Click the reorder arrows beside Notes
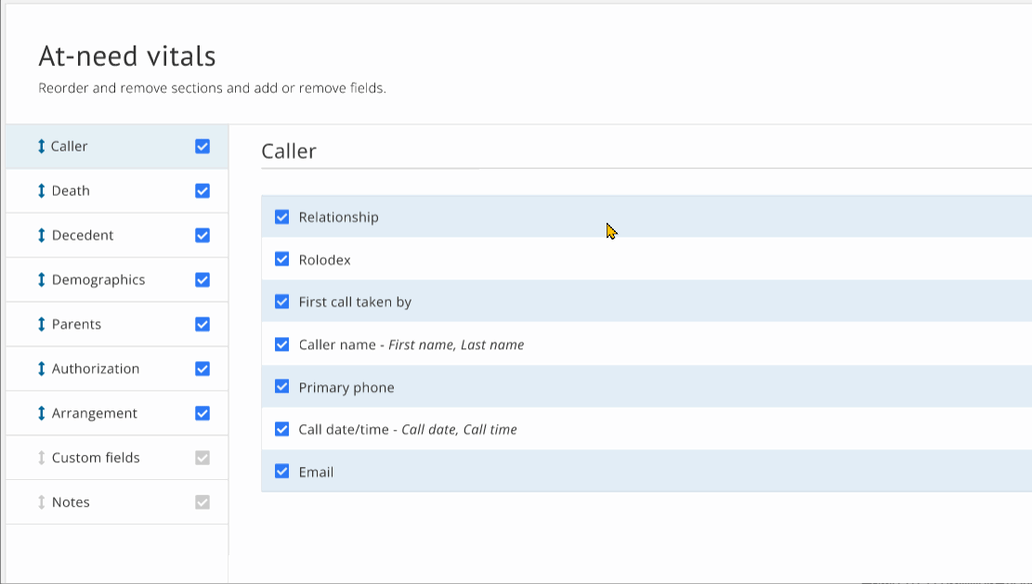Image resolution: width=1032 pixels, height=584 pixels. click(x=40, y=501)
